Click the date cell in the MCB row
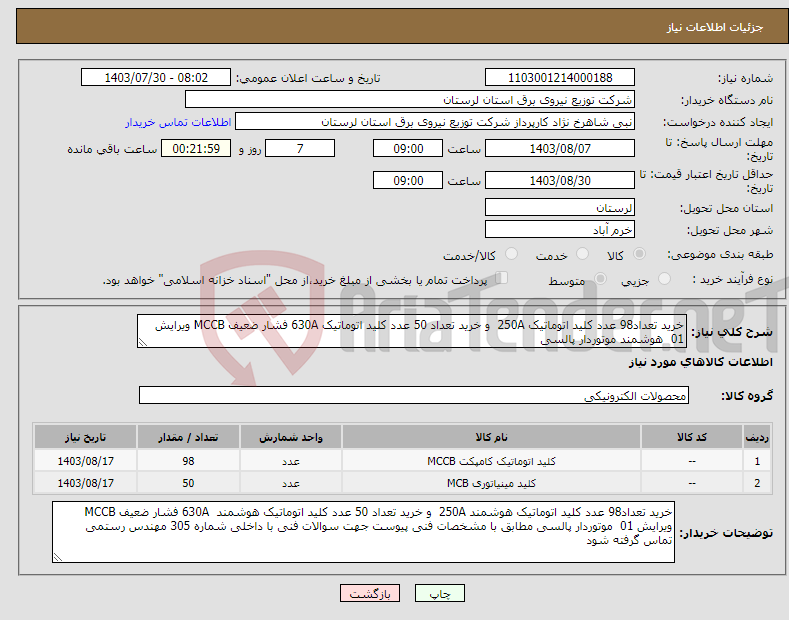Viewport: 789px width, 620px height. (86, 483)
